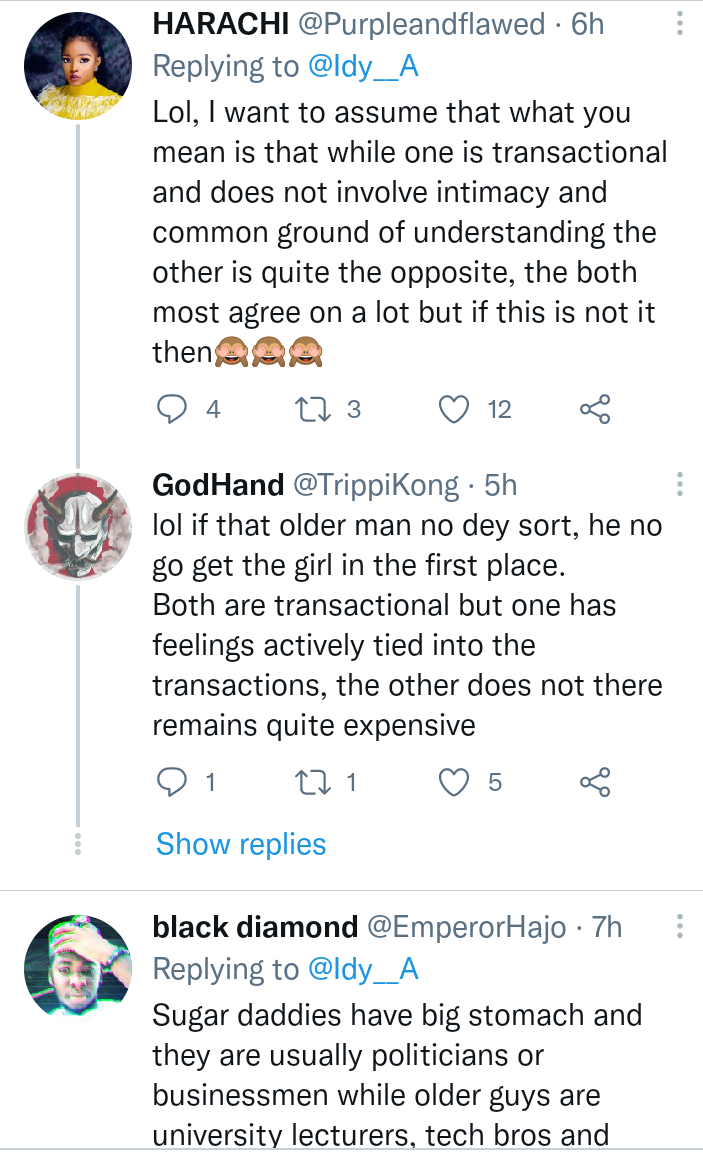
Task: Click the black diamond display name
Action: 255,927
